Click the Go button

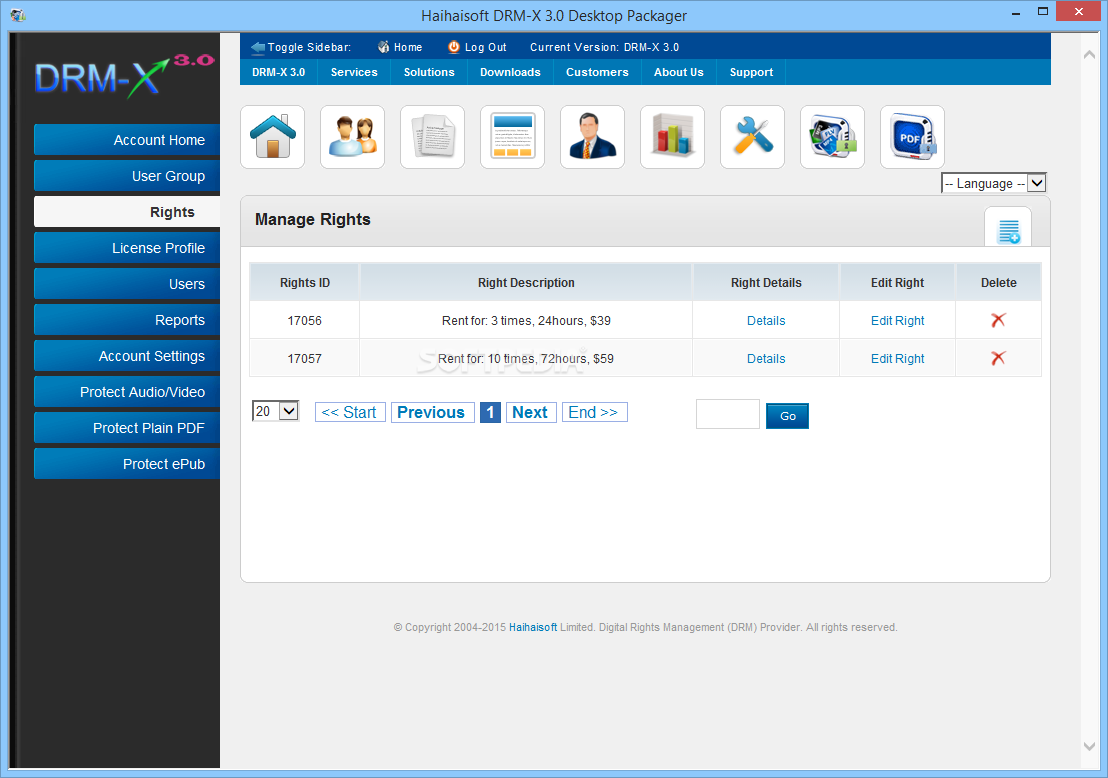pos(787,416)
